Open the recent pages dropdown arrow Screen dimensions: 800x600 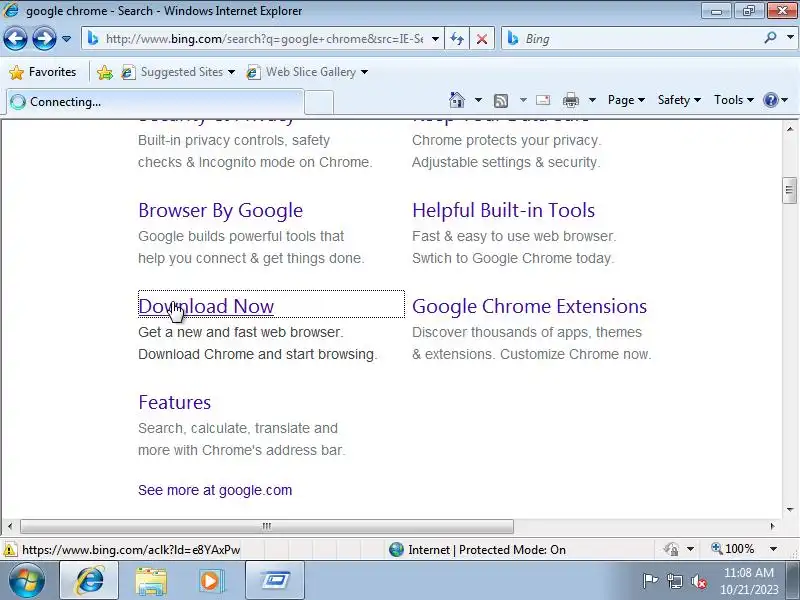coord(66,39)
